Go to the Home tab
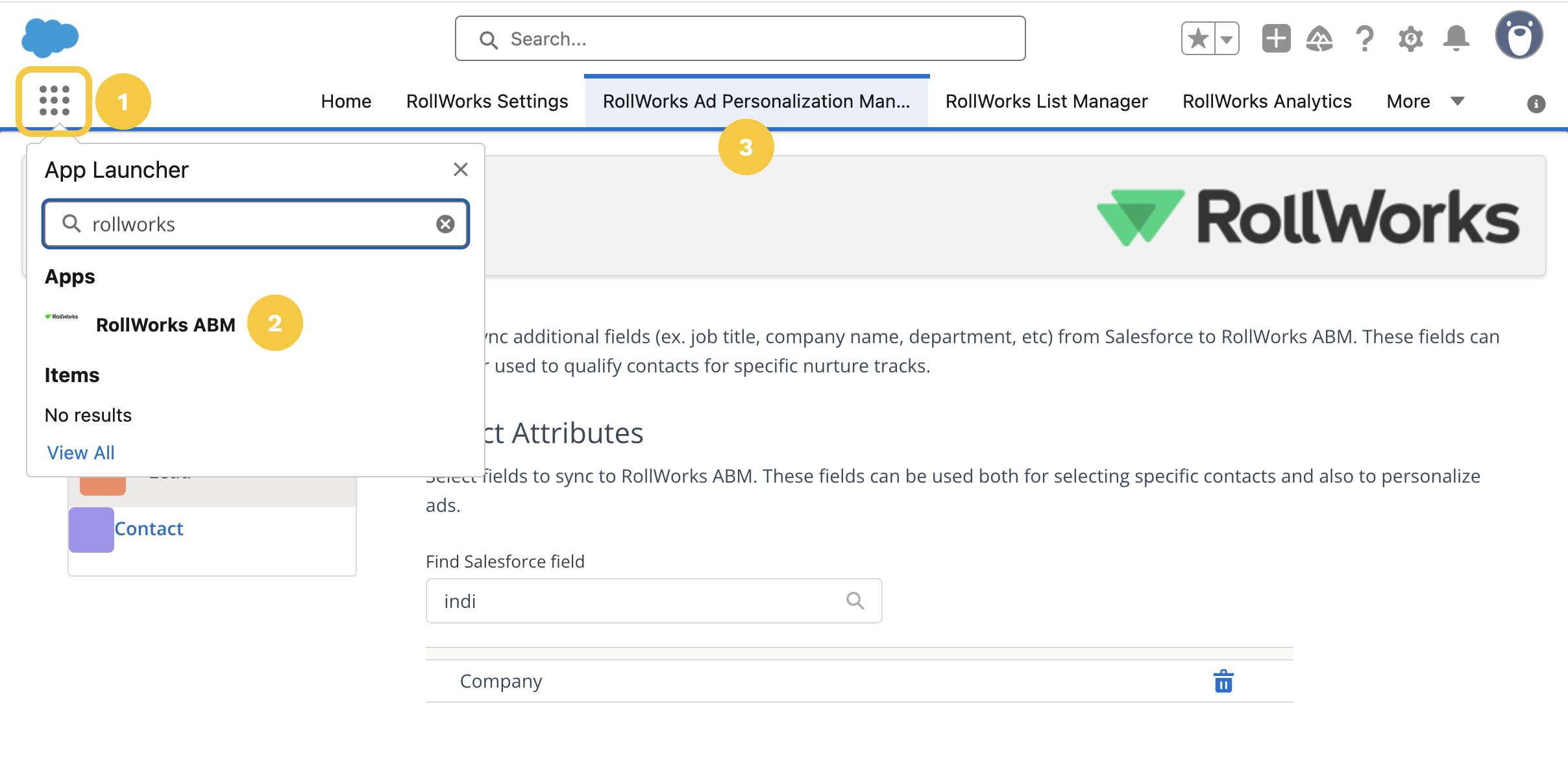Screen dimensions: 1568x772 (x=346, y=102)
